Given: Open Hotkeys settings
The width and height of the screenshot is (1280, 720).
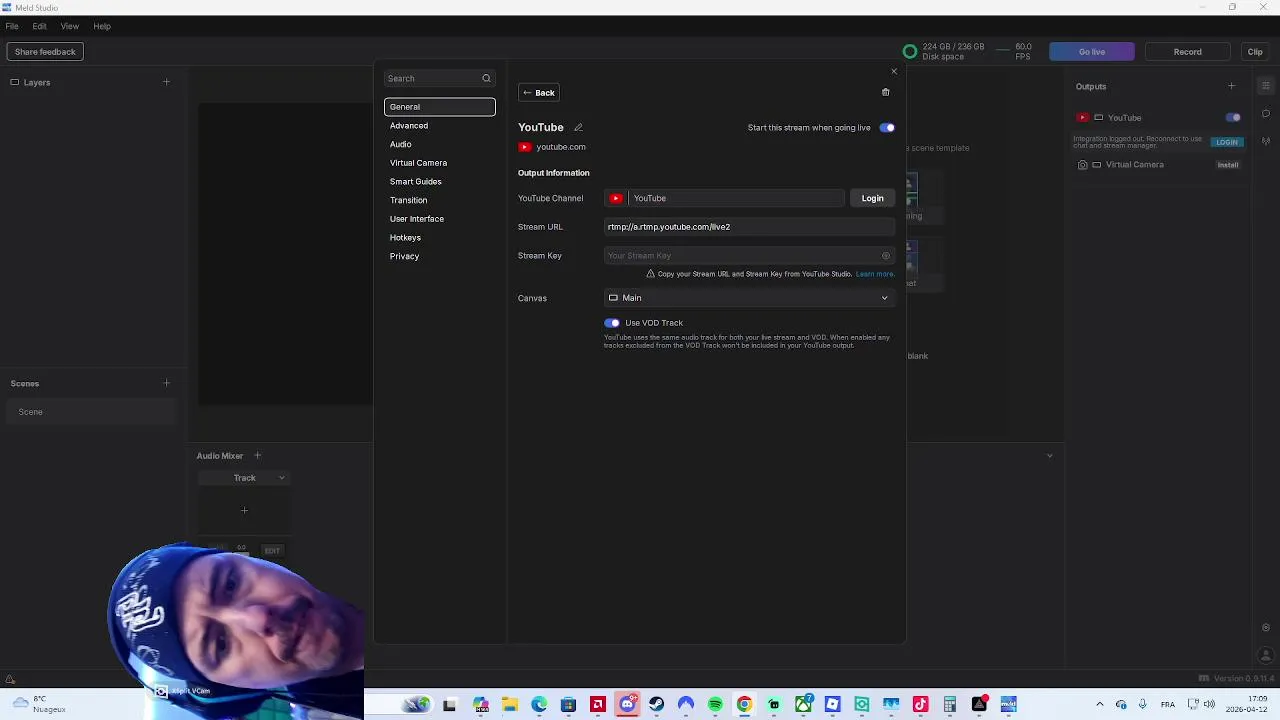Looking at the screenshot, I should tap(405, 238).
